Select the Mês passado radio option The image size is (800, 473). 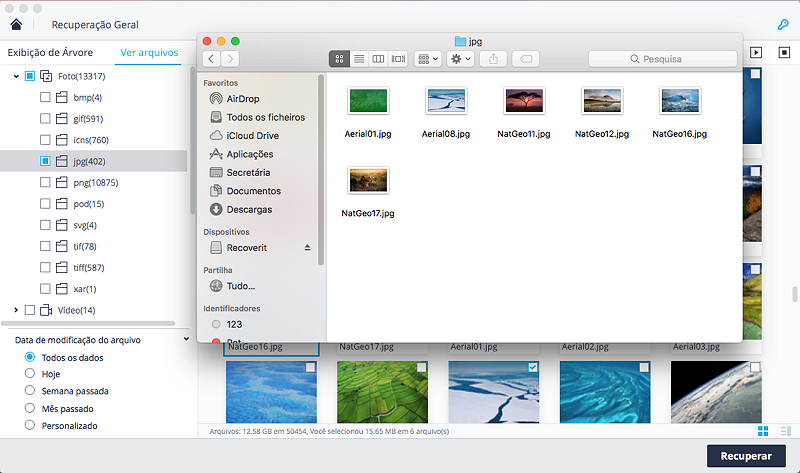click(30, 408)
